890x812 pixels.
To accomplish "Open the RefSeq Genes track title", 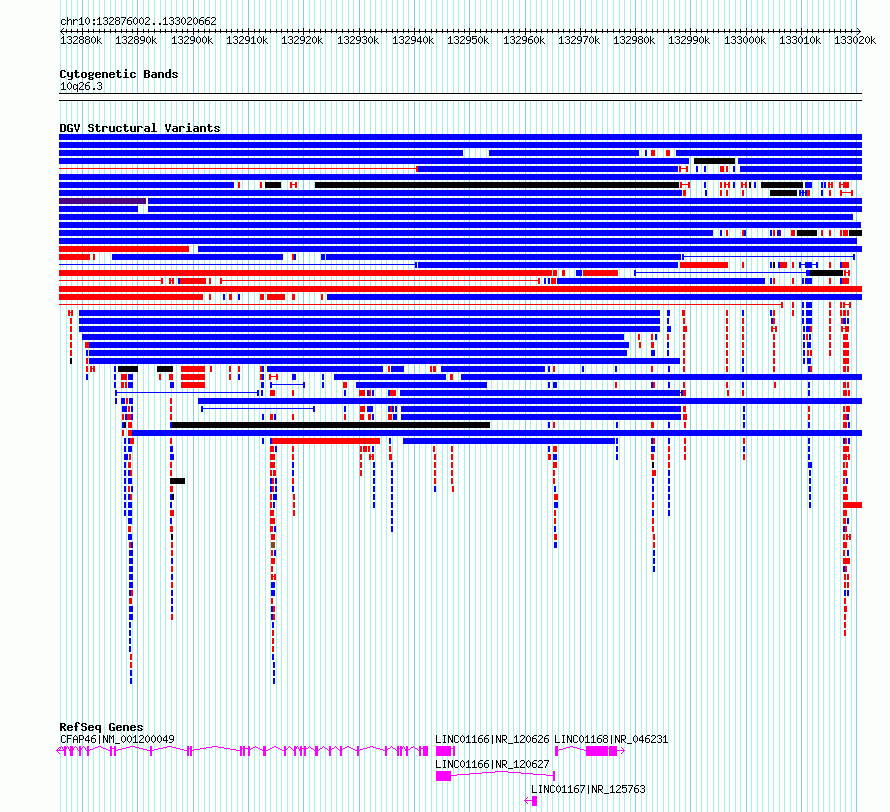I will click(x=101, y=727).
